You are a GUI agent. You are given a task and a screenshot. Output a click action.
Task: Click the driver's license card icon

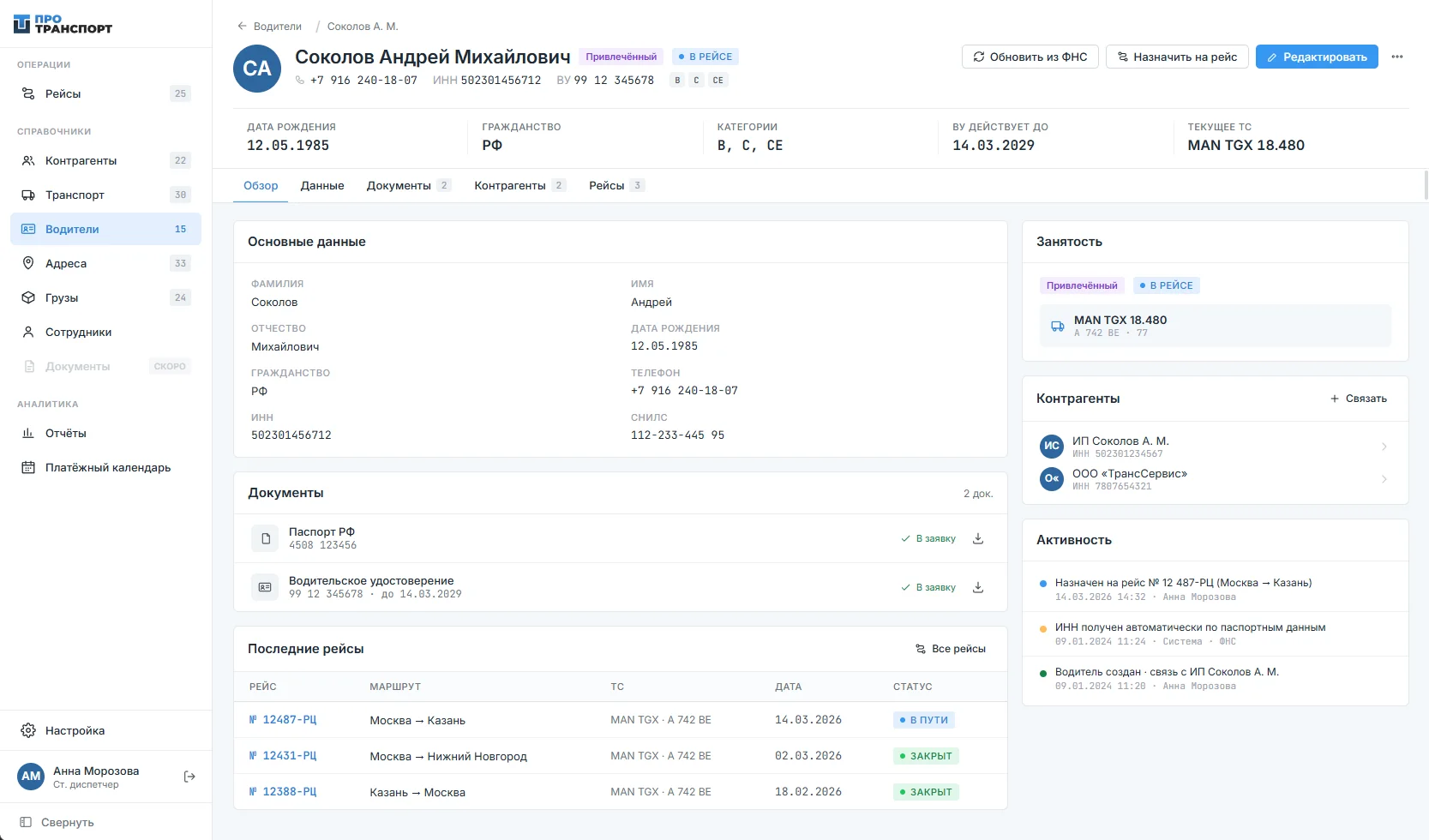tap(265, 587)
